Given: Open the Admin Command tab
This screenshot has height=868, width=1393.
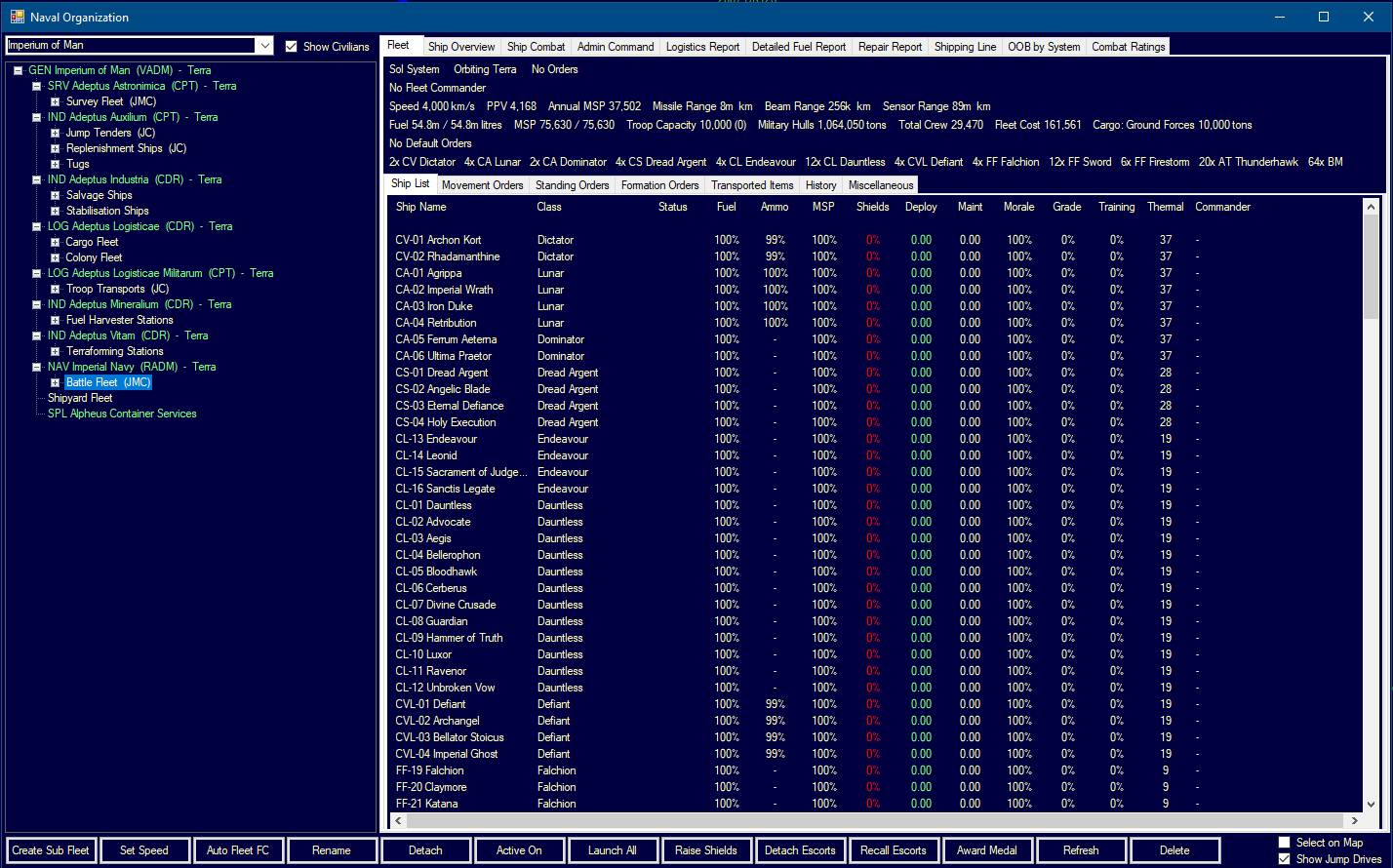Looking at the screenshot, I should click(x=616, y=47).
